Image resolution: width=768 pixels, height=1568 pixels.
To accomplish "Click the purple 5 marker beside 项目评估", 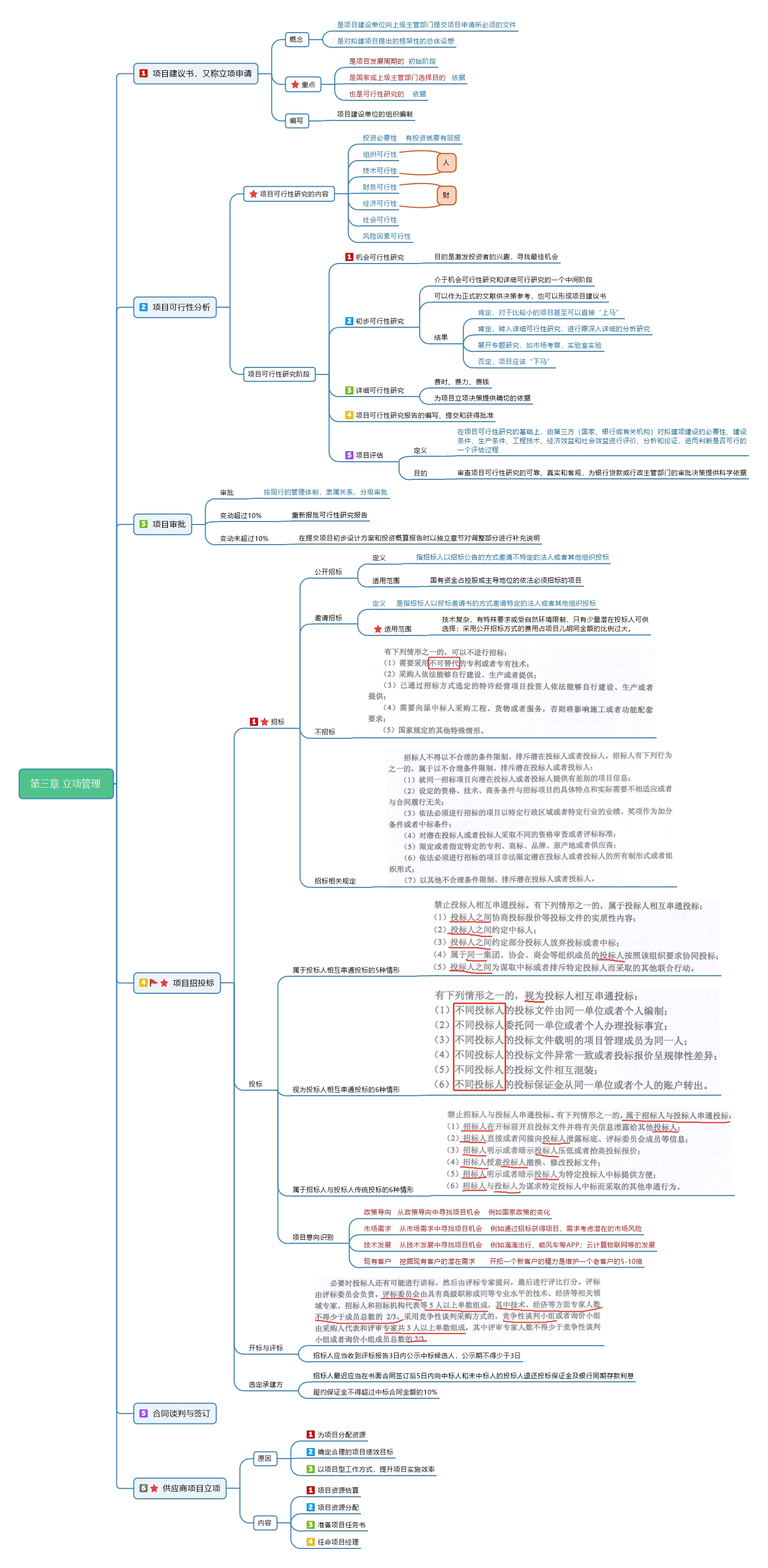I will [x=349, y=455].
